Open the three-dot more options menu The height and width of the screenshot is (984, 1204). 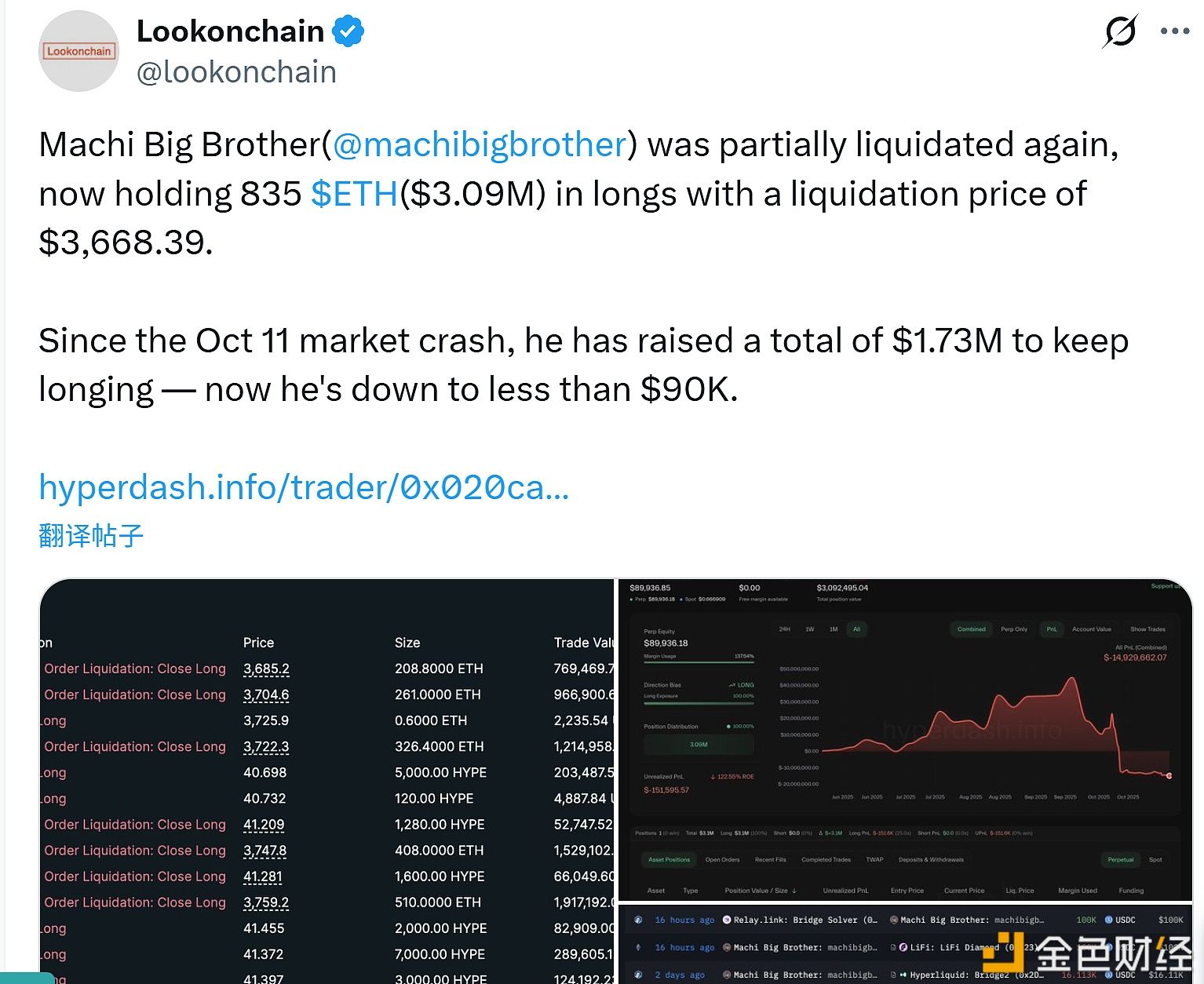pyautogui.click(x=1173, y=31)
